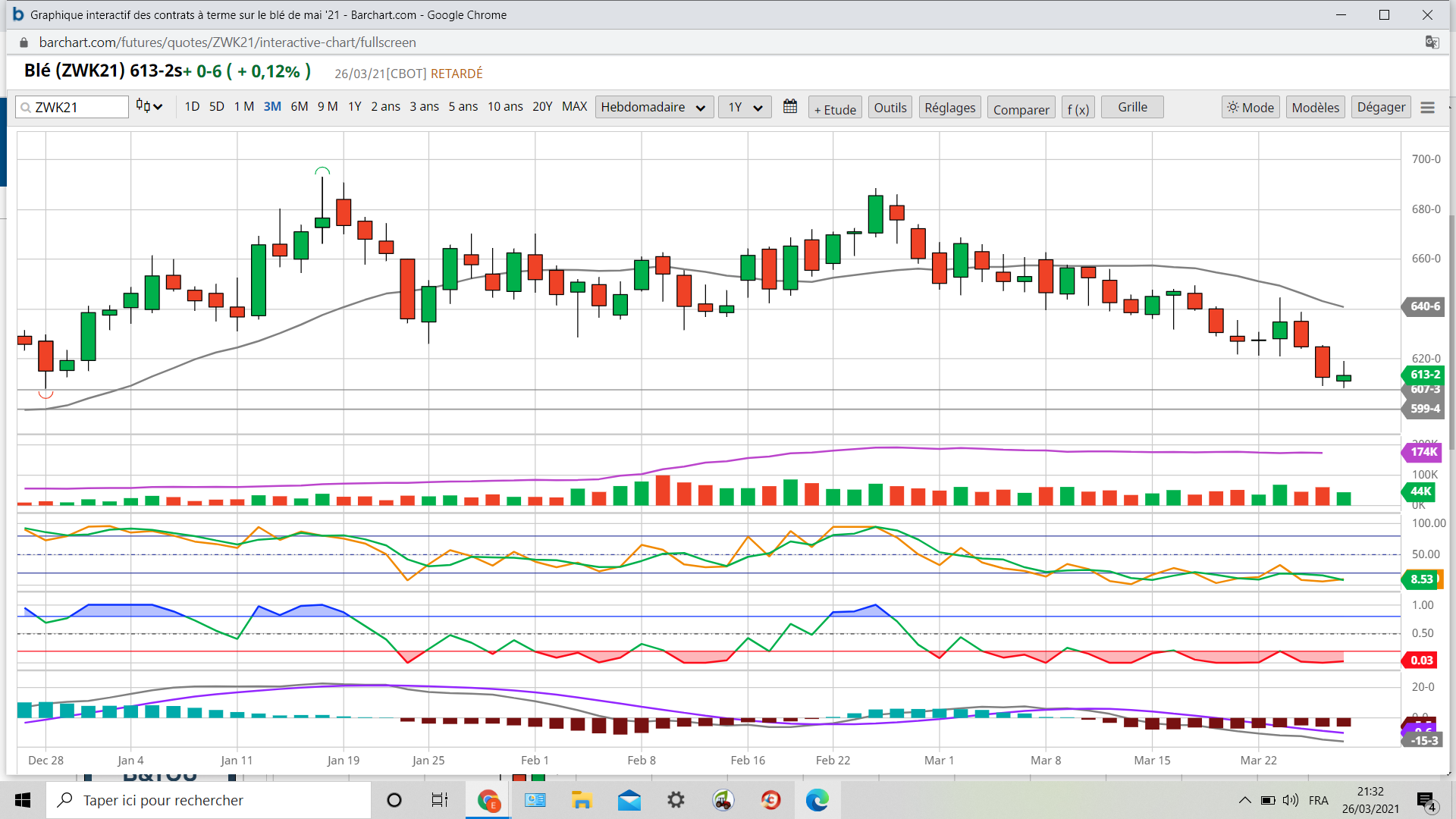
Task: Open f(x) expressions tool
Action: pyautogui.click(x=1078, y=108)
